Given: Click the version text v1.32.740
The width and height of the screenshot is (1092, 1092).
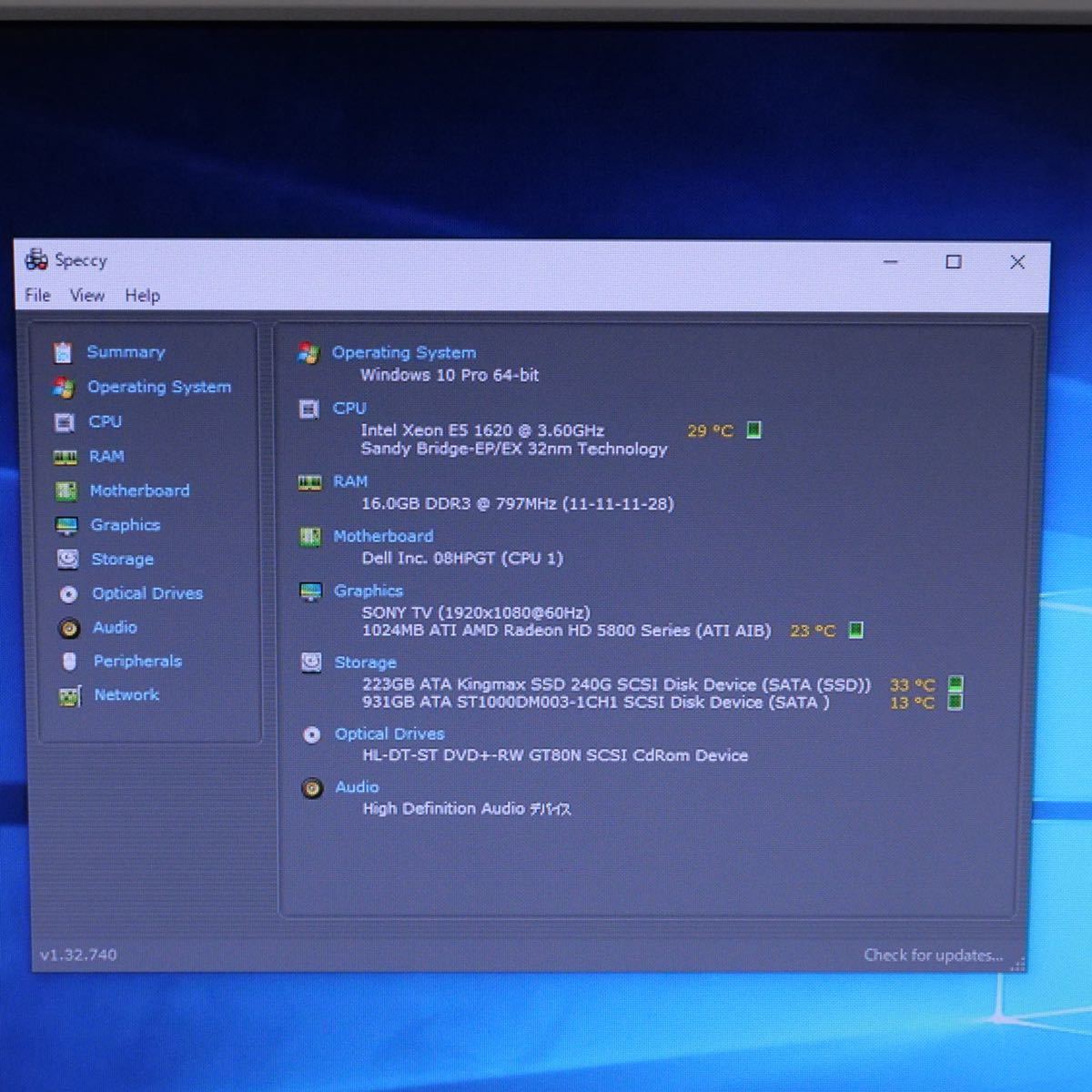Looking at the screenshot, I should (x=78, y=955).
